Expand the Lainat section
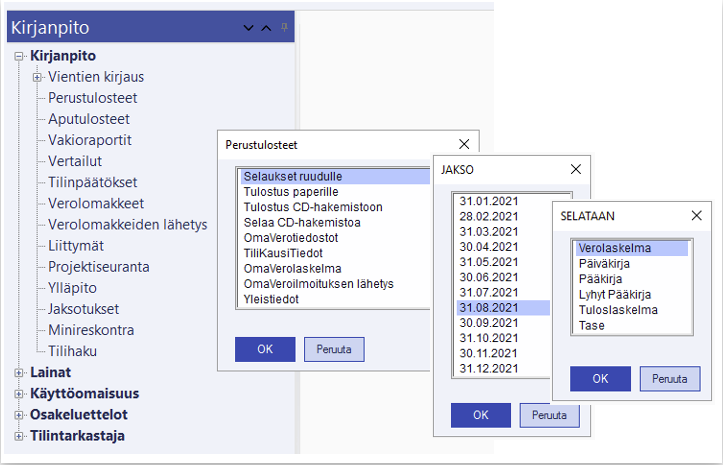Screen dimensions: 723x465 point(19,373)
